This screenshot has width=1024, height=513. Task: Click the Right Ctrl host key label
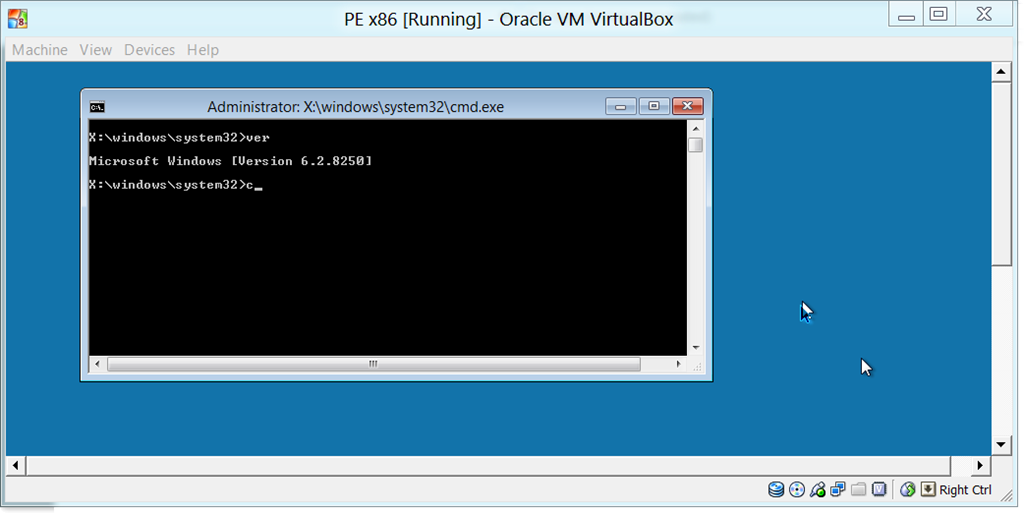point(965,490)
